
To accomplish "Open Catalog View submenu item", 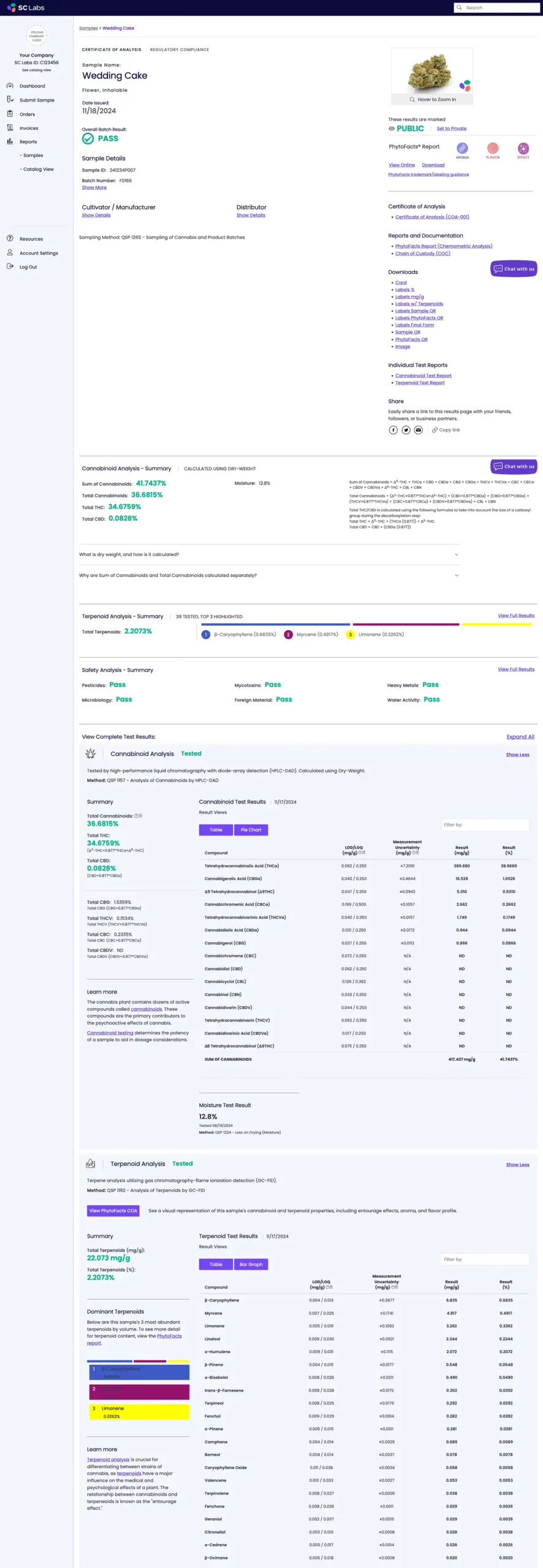I will [x=37, y=169].
